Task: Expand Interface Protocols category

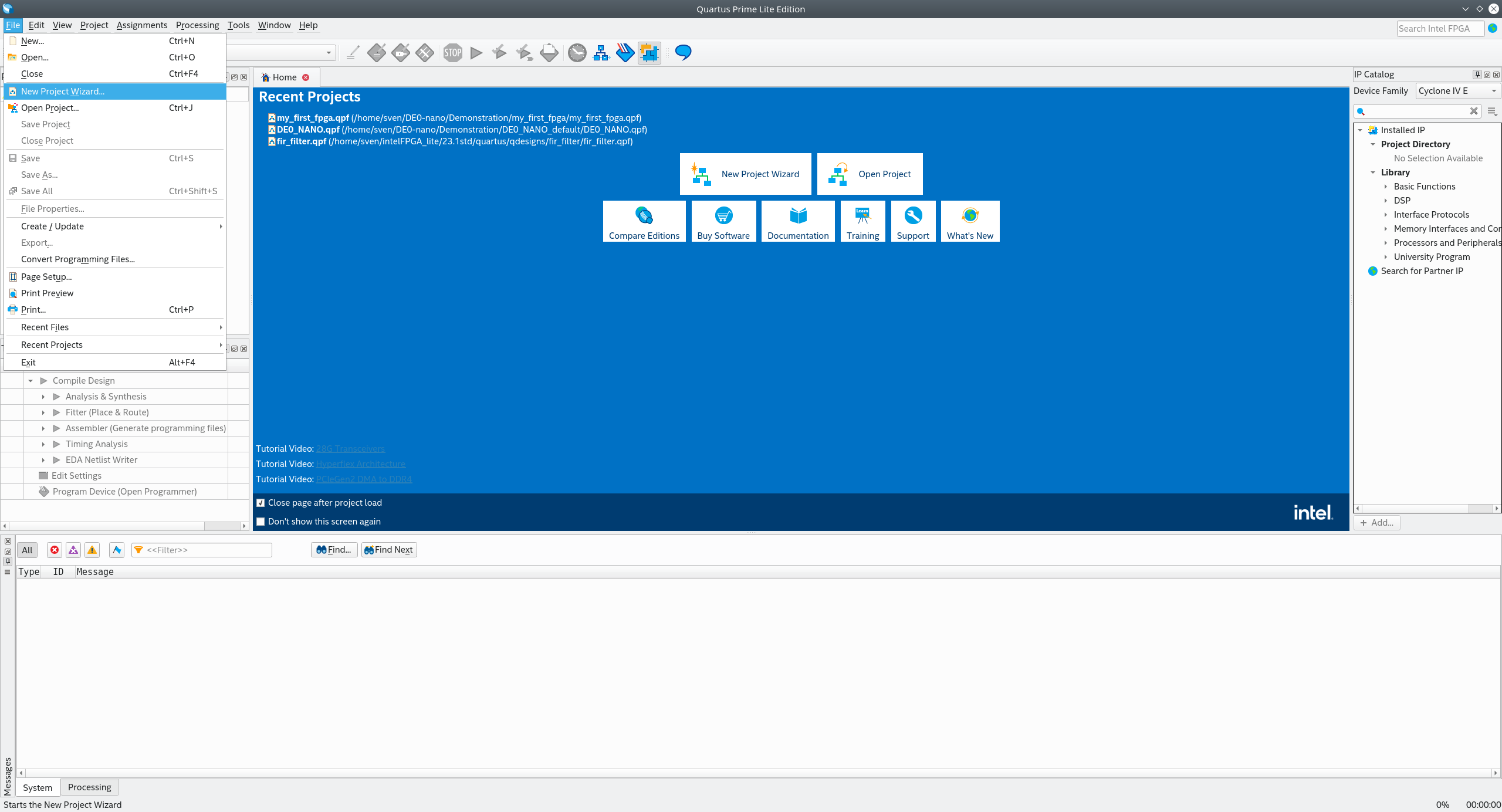Action: coord(1386,215)
